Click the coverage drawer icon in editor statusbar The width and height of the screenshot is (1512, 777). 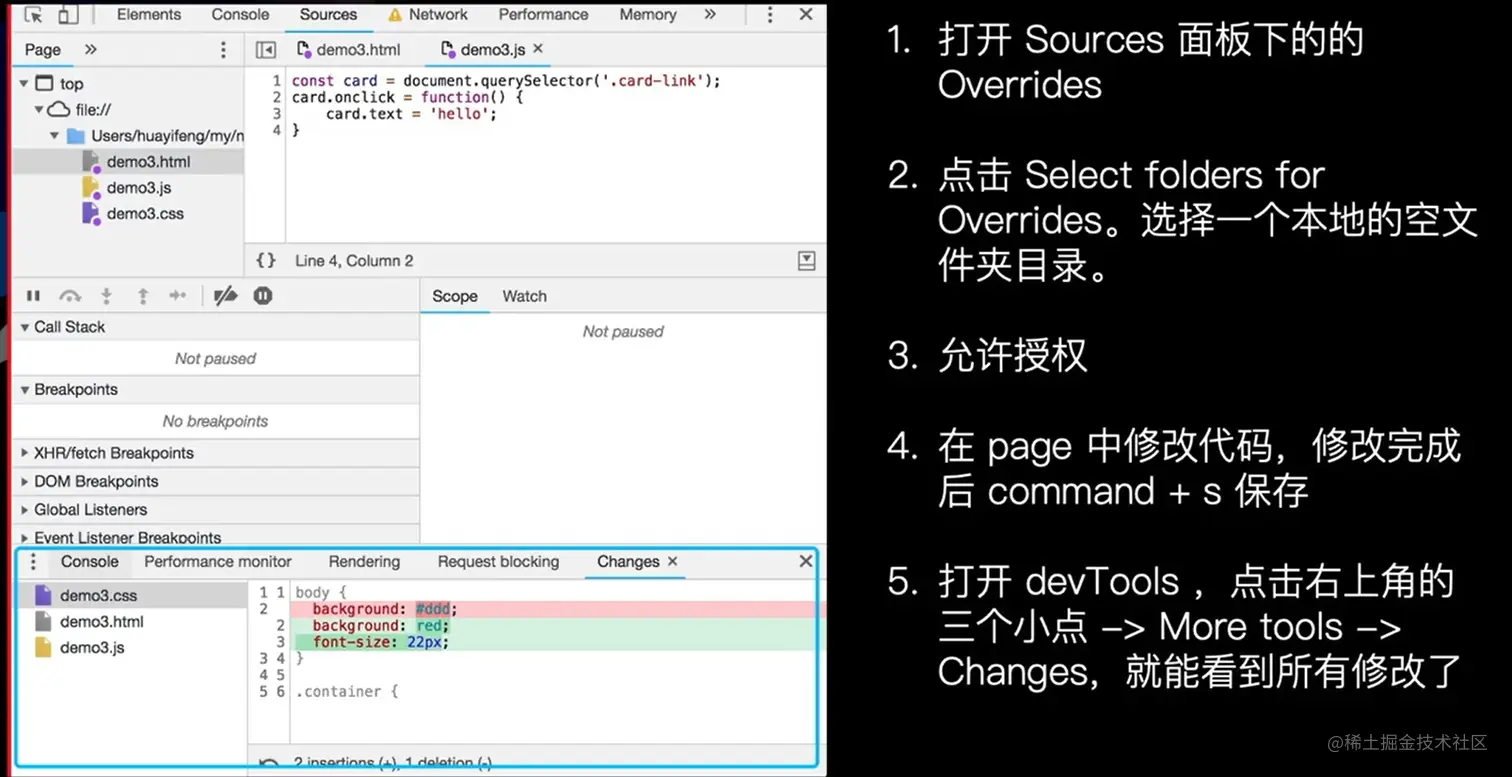(x=806, y=261)
